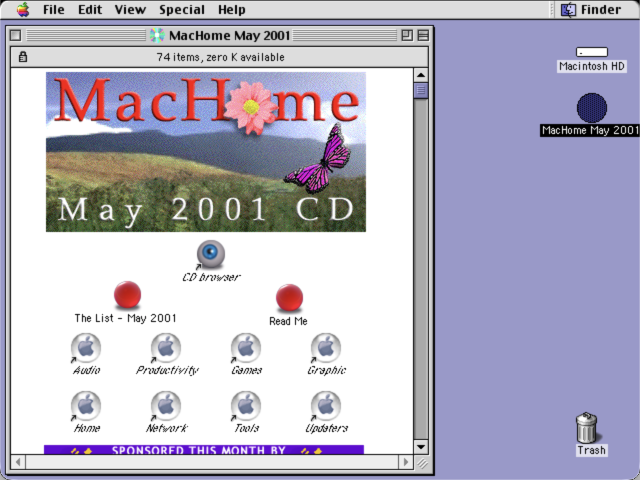
Task: Open the Graphic folder alias
Action: [x=326, y=348]
